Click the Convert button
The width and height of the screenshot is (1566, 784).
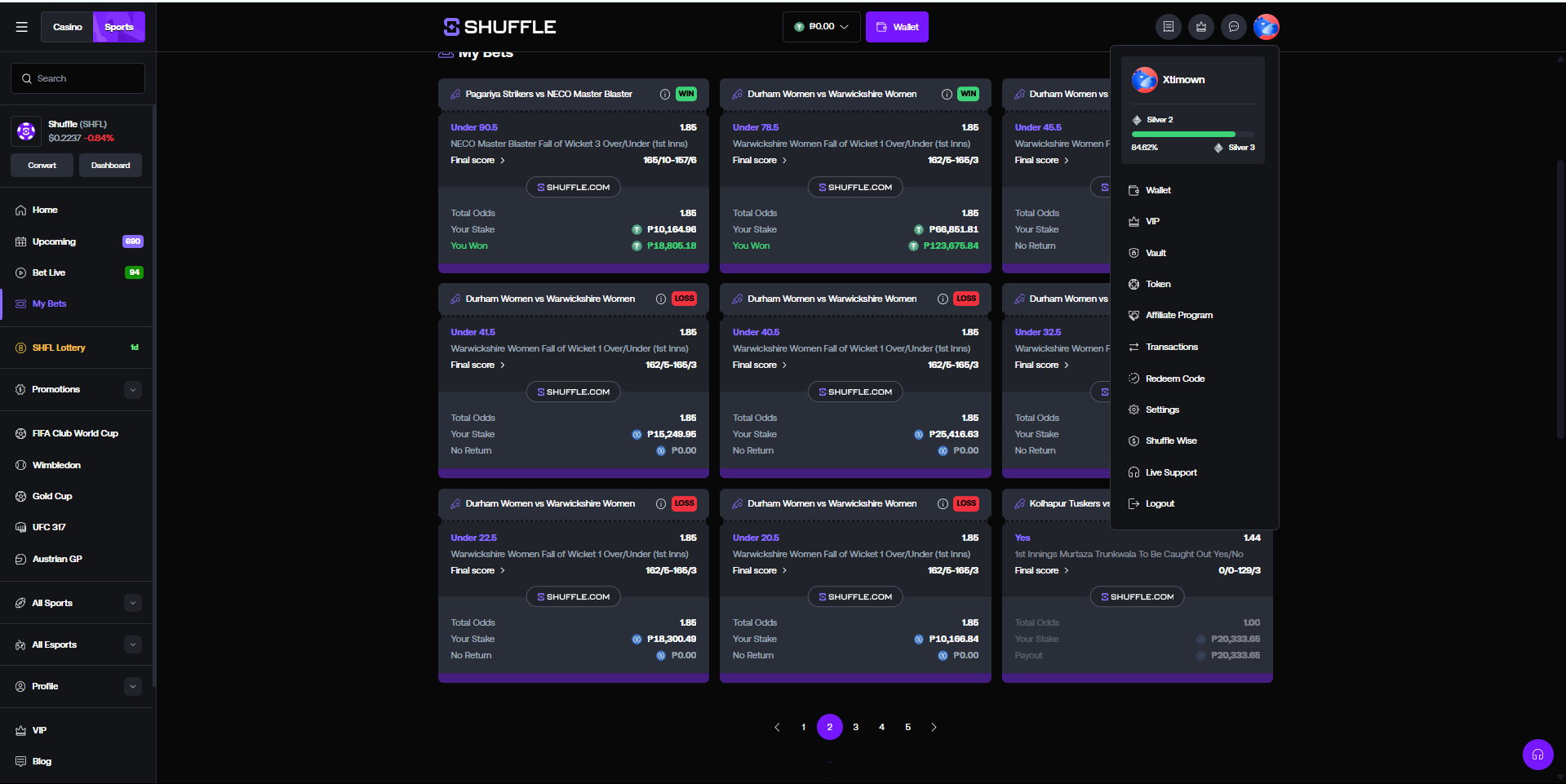click(x=42, y=166)
